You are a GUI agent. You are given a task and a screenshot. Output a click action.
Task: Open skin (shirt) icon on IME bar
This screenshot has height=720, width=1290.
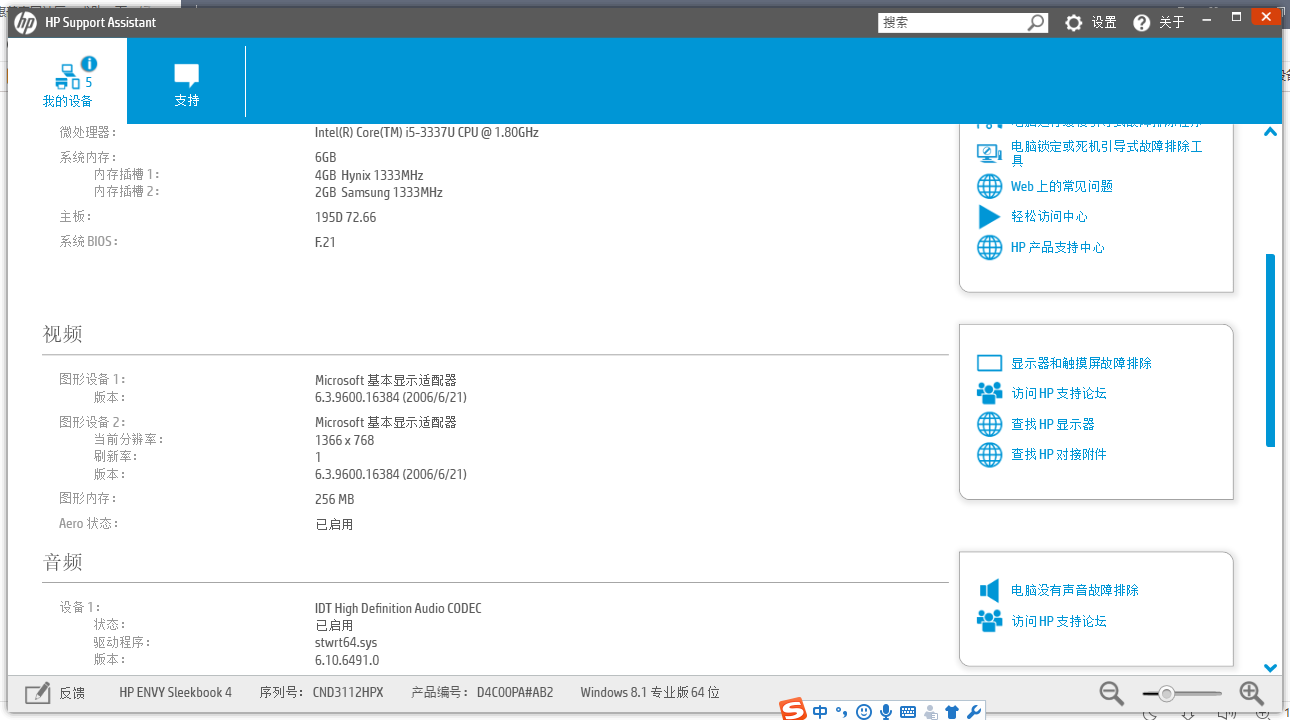pyautogui.click(x=952, y=712)
